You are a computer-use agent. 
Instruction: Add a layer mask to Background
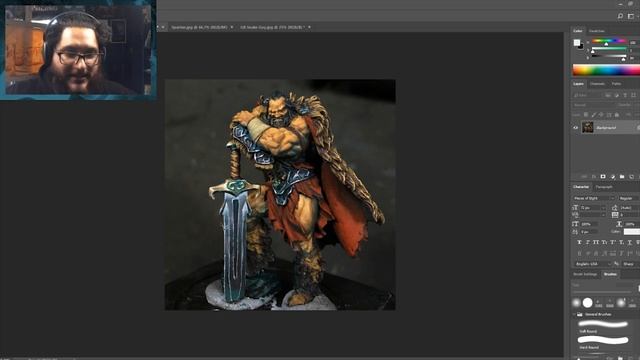(603, 177)
